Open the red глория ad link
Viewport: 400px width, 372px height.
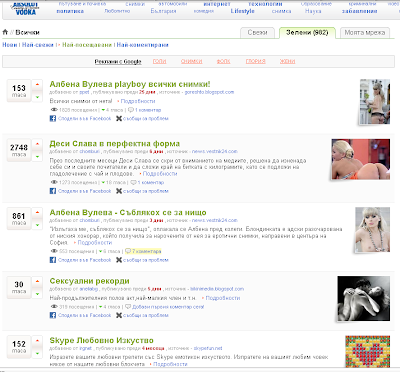tap(256, 61)
